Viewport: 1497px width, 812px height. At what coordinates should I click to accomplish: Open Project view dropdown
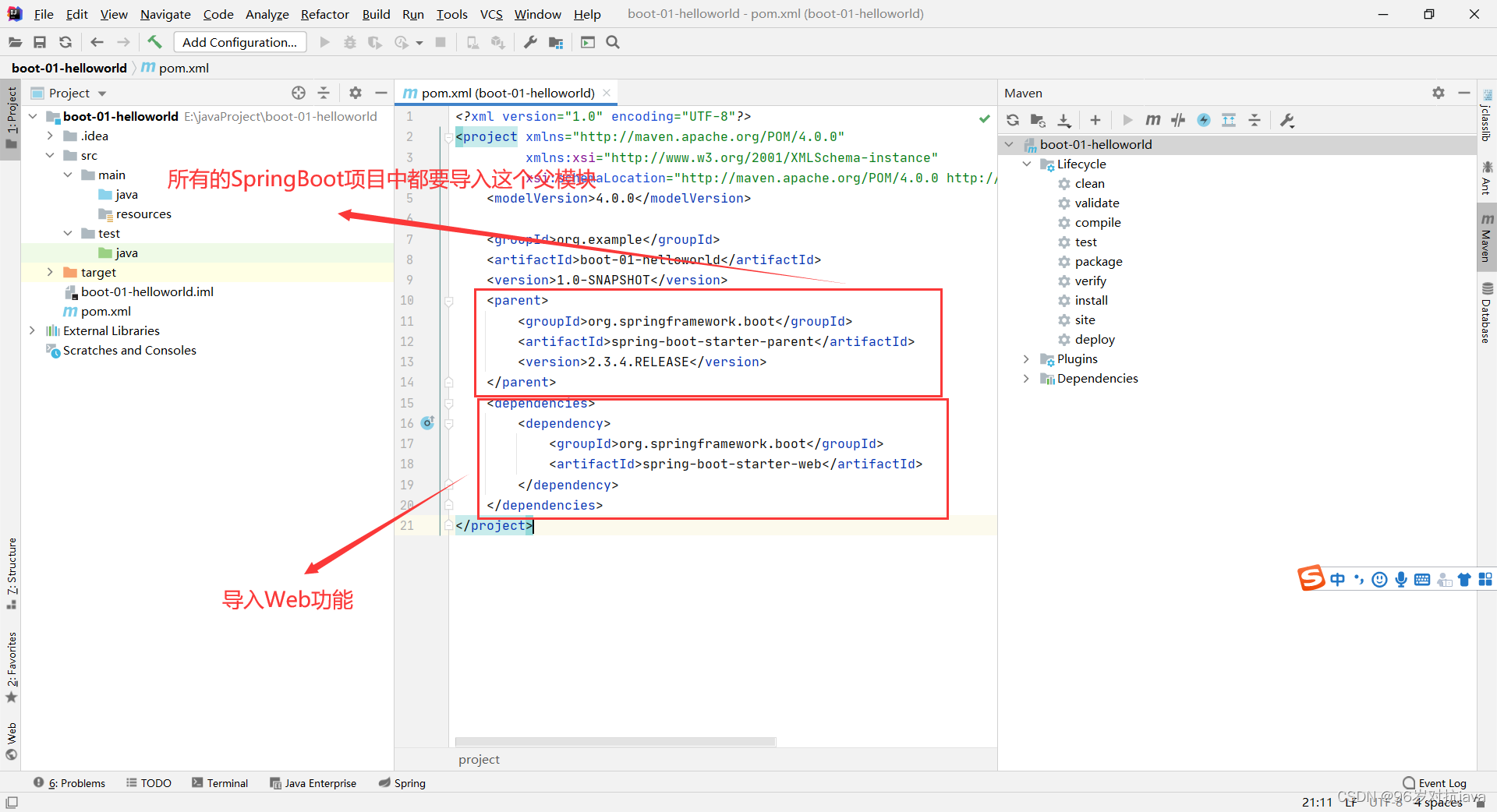coord(102,94)
